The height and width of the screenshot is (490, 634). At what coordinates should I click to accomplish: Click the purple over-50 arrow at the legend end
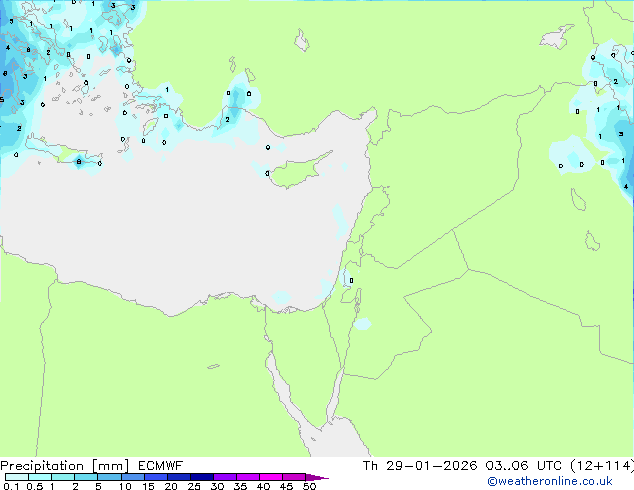pyautogui.click(x=317, y=477)
